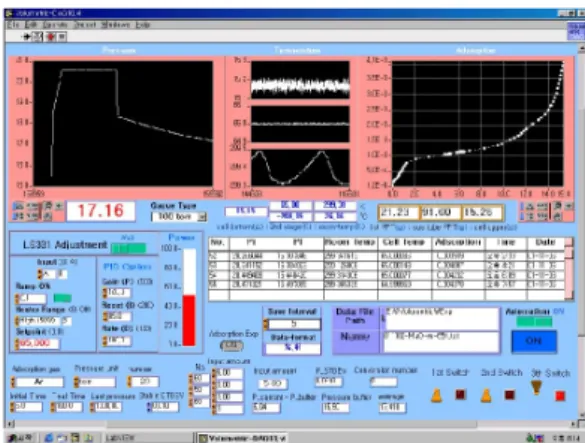Viewport: 585px width, 443px height.
Task: Open the Project menu
Action: 85,25
